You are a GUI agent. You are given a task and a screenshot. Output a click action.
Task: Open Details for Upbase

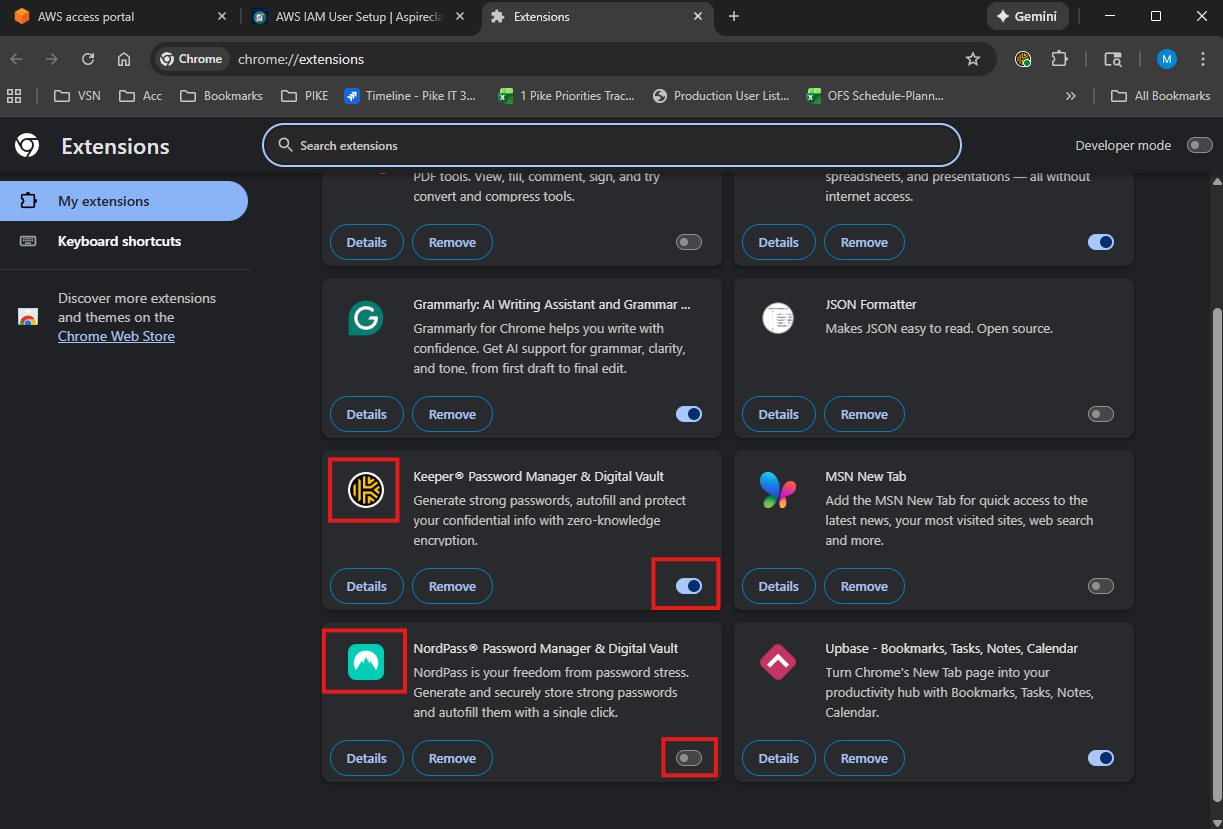(x=778, y=758)
